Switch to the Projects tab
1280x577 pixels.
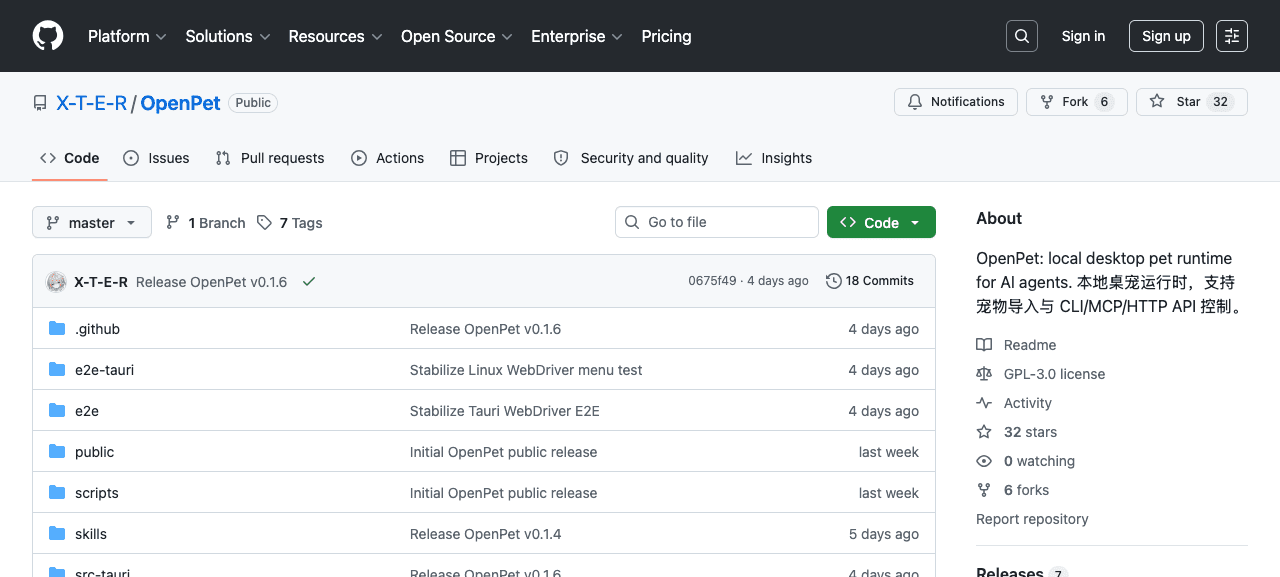click(x=489, y=158)
